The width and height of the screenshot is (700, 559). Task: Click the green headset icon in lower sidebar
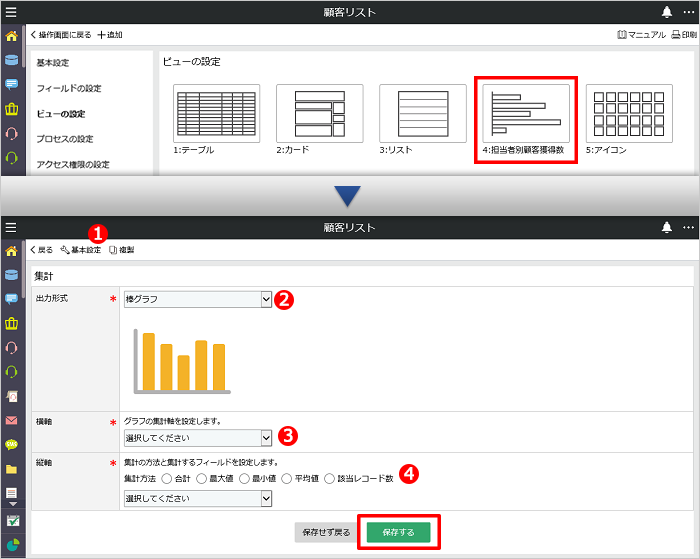[12, 371]
